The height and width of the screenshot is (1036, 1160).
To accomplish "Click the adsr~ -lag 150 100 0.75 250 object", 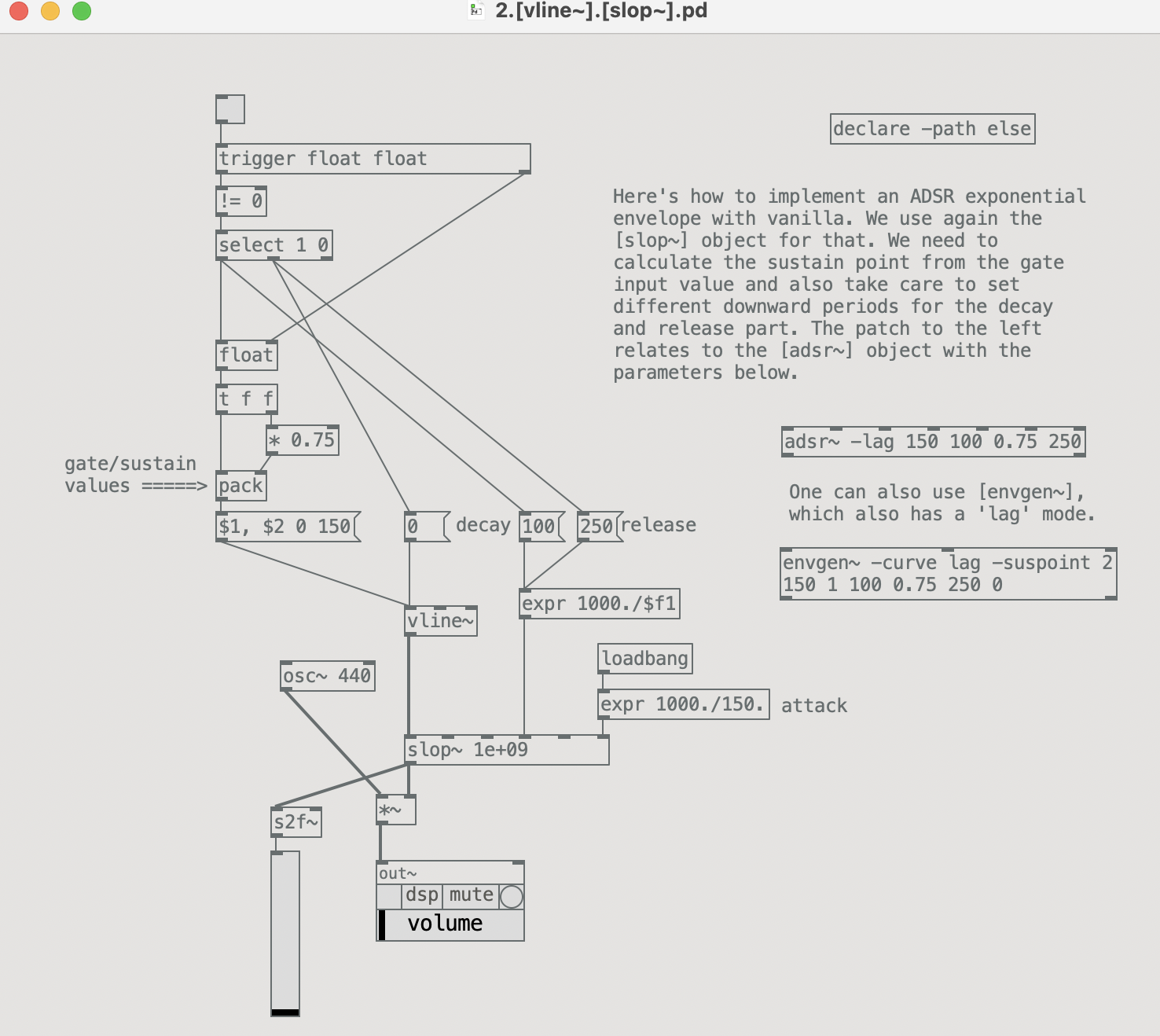I will pyautogui.click(x=934, y=442).
